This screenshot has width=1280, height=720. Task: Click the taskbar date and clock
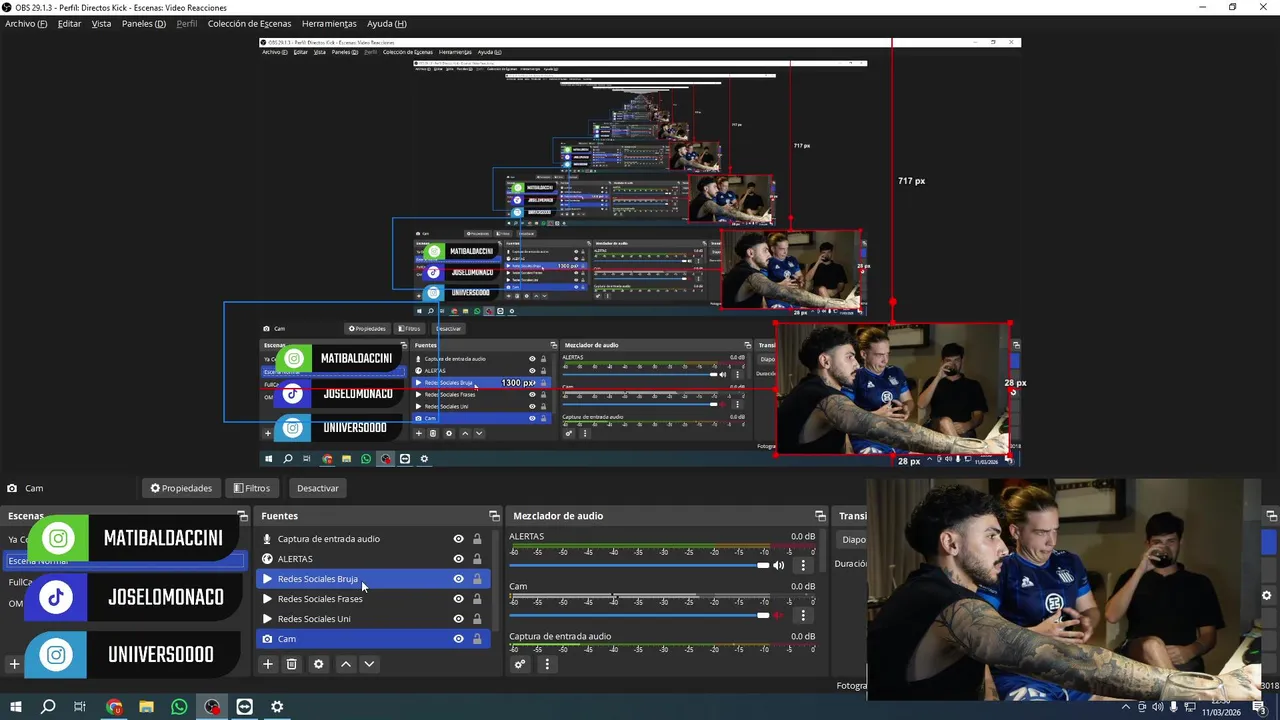coord(1222,708)
